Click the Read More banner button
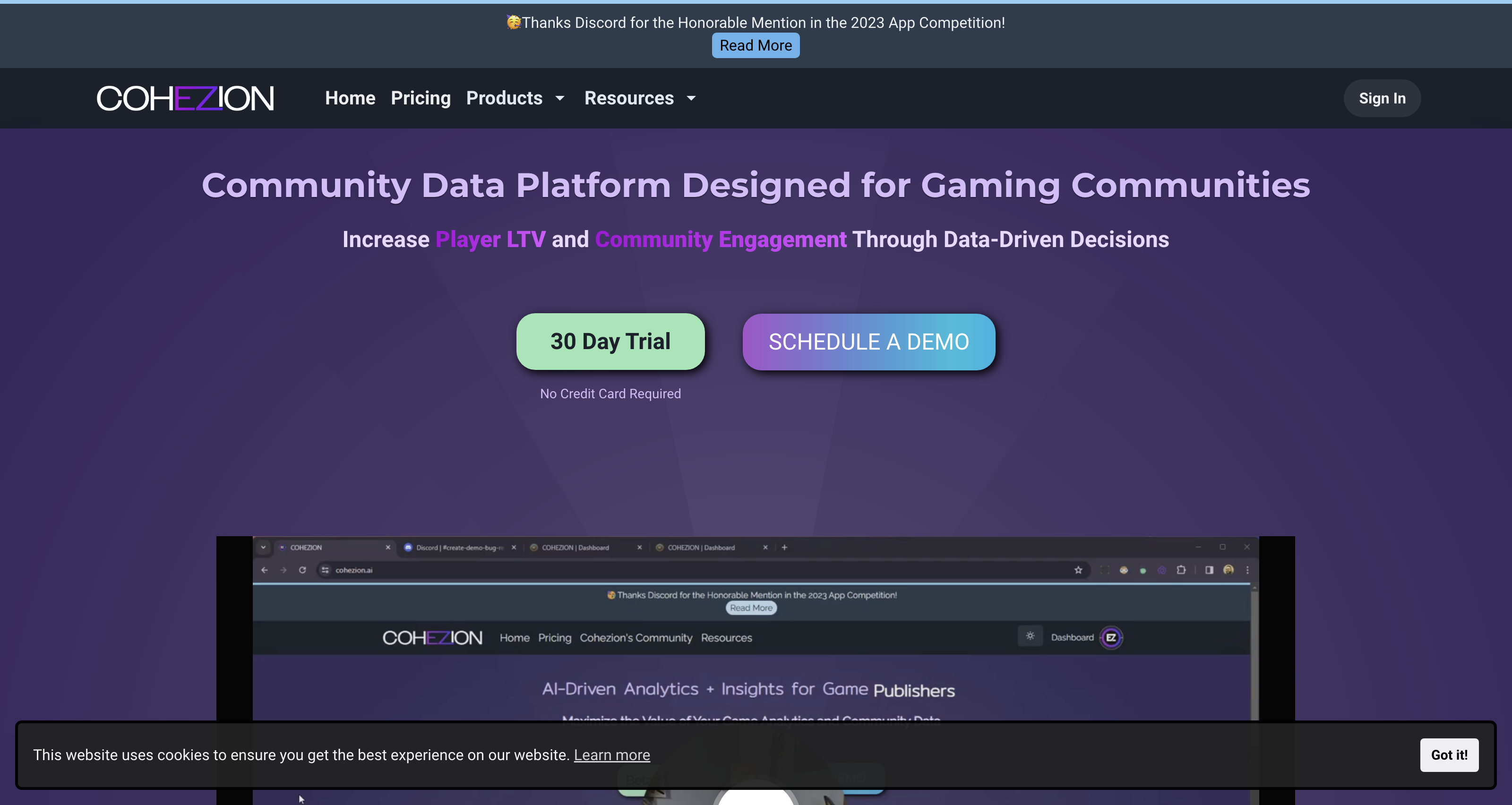 [756, 45]
